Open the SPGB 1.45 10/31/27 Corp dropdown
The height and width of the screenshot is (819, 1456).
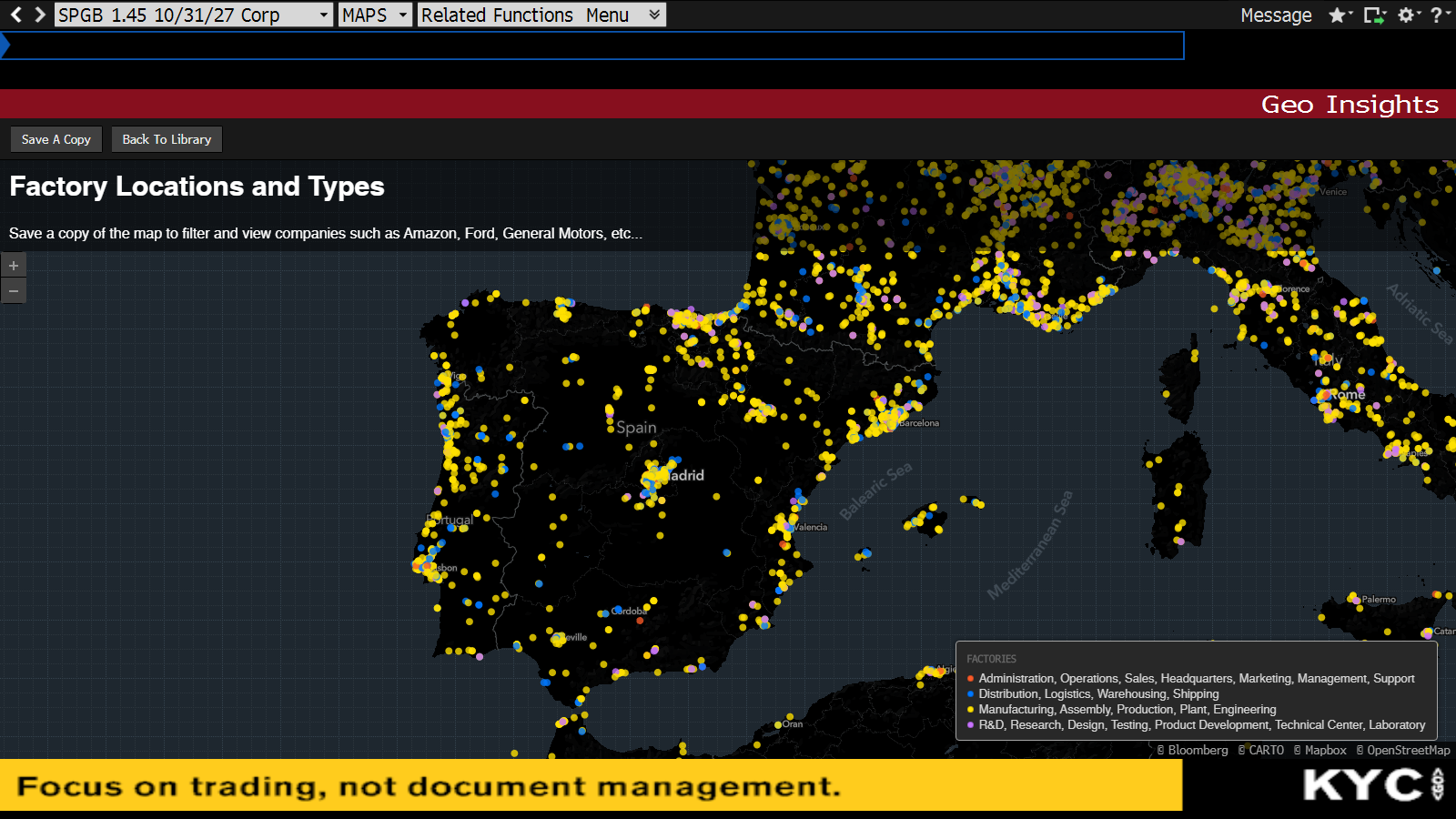(x=194, y=15)
